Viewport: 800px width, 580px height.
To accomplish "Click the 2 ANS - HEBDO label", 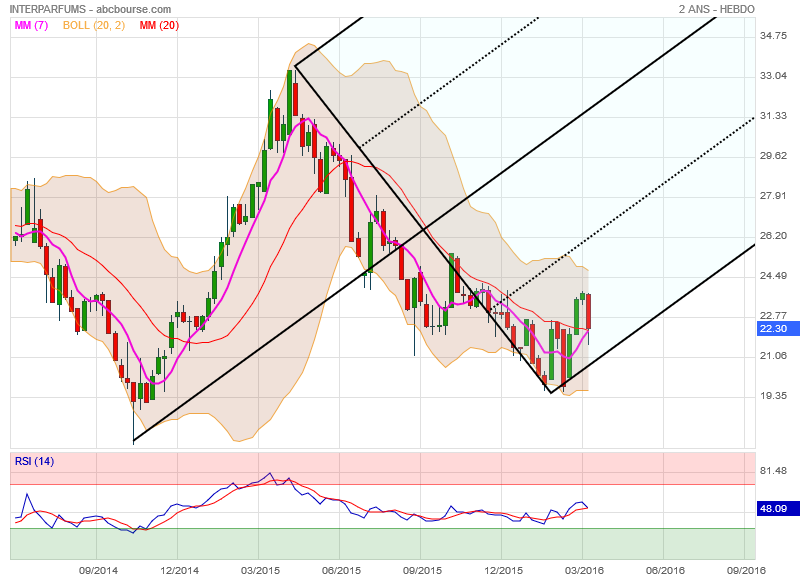I will pyautogui.click(x=716, y=9).
